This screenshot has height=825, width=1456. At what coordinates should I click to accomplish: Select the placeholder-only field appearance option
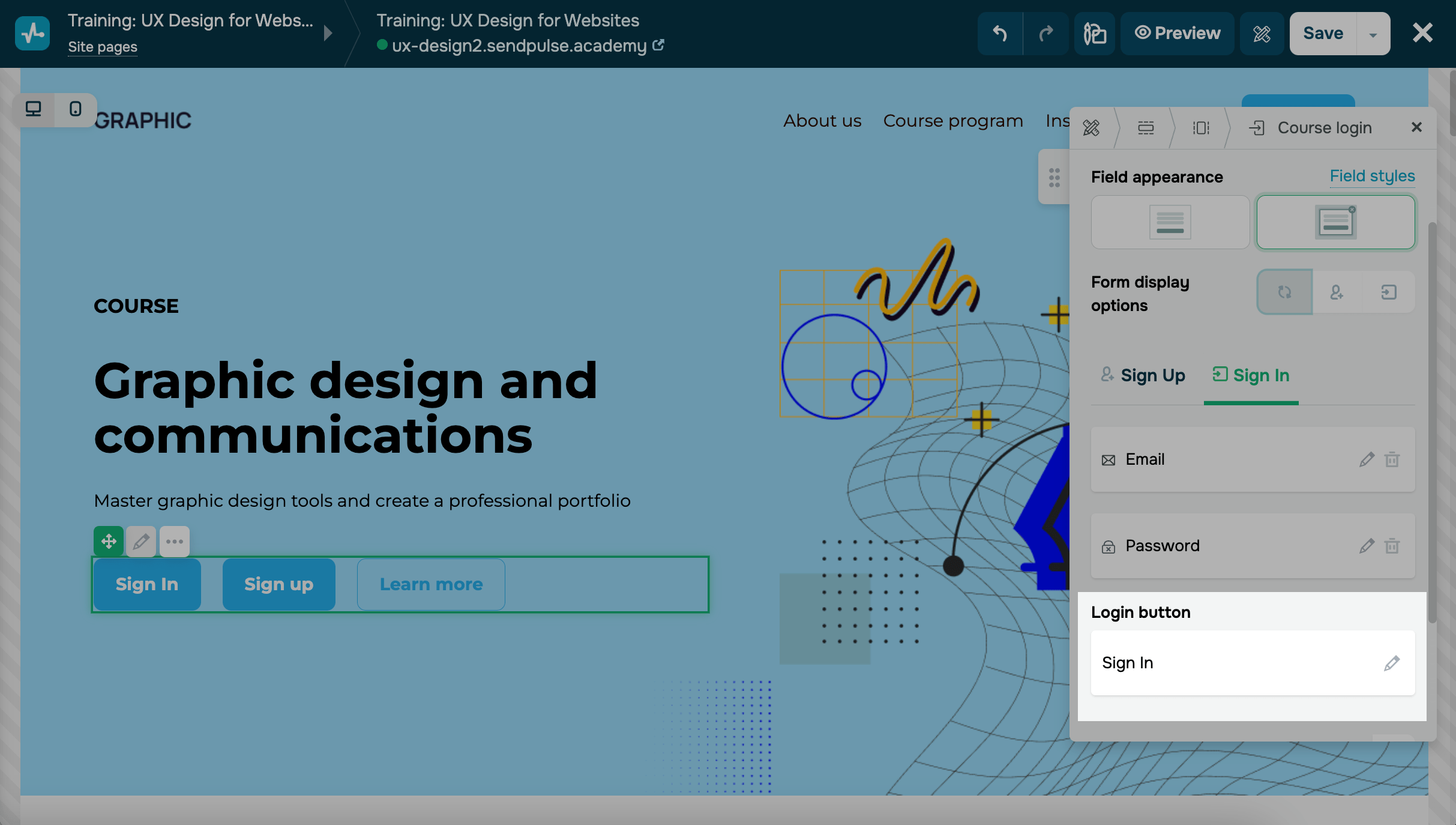[x=1170, y=222]
